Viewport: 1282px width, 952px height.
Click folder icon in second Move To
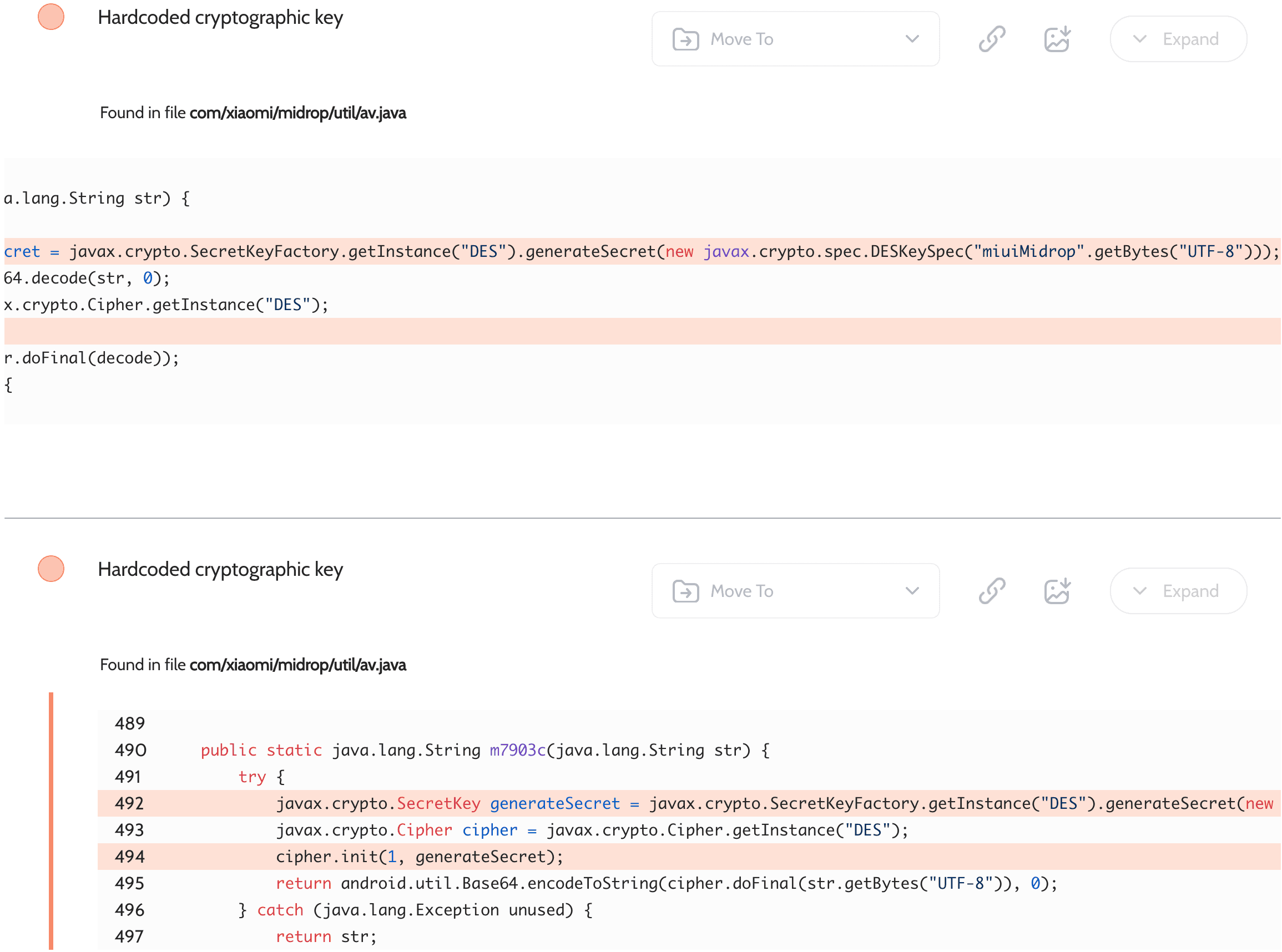pos(685,591)
